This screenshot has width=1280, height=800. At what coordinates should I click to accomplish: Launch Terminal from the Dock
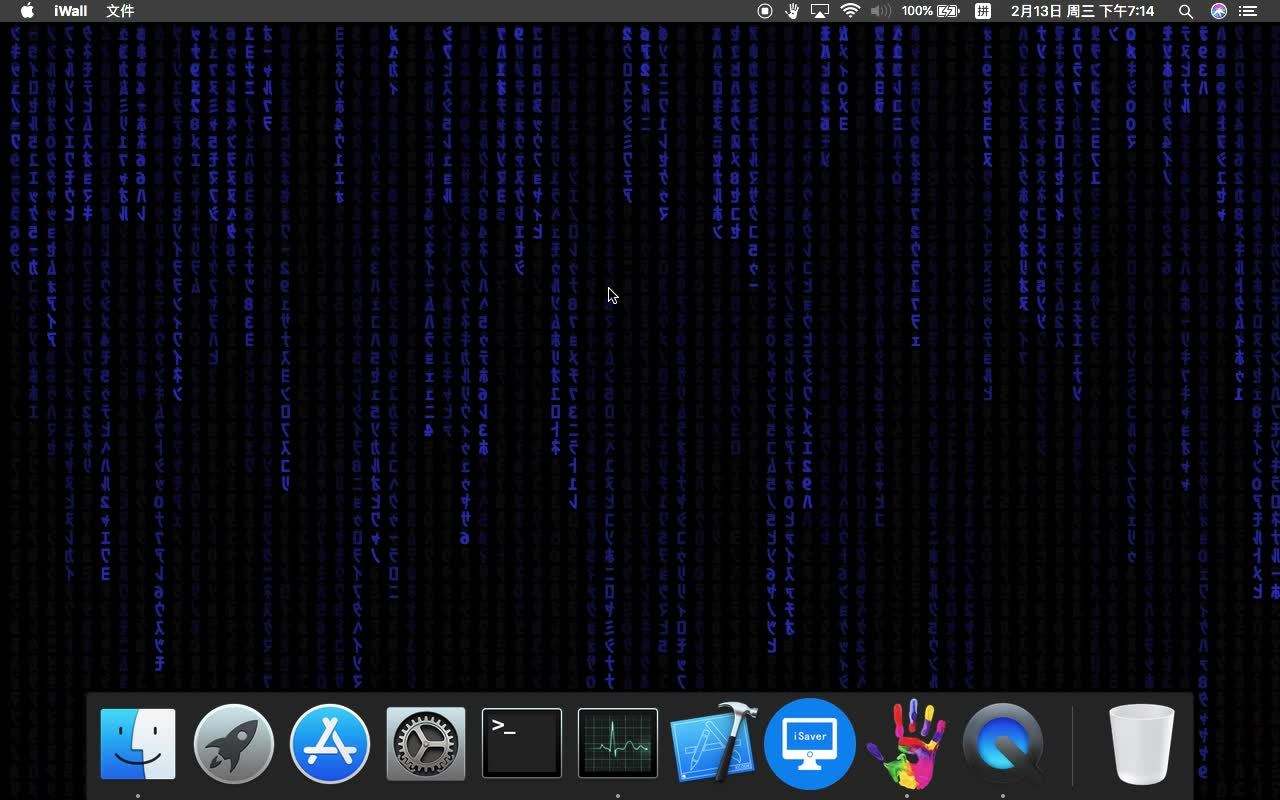[x=522, y=743]
